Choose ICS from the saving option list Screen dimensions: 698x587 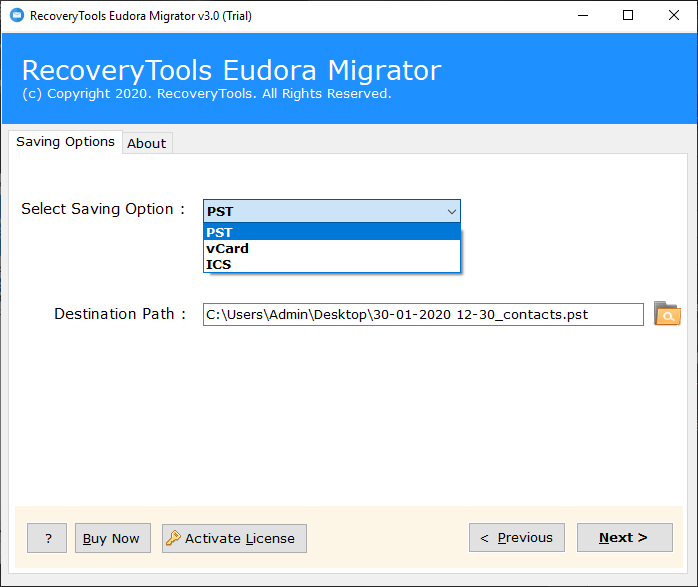pyautogui.click(x=332, y=264)
